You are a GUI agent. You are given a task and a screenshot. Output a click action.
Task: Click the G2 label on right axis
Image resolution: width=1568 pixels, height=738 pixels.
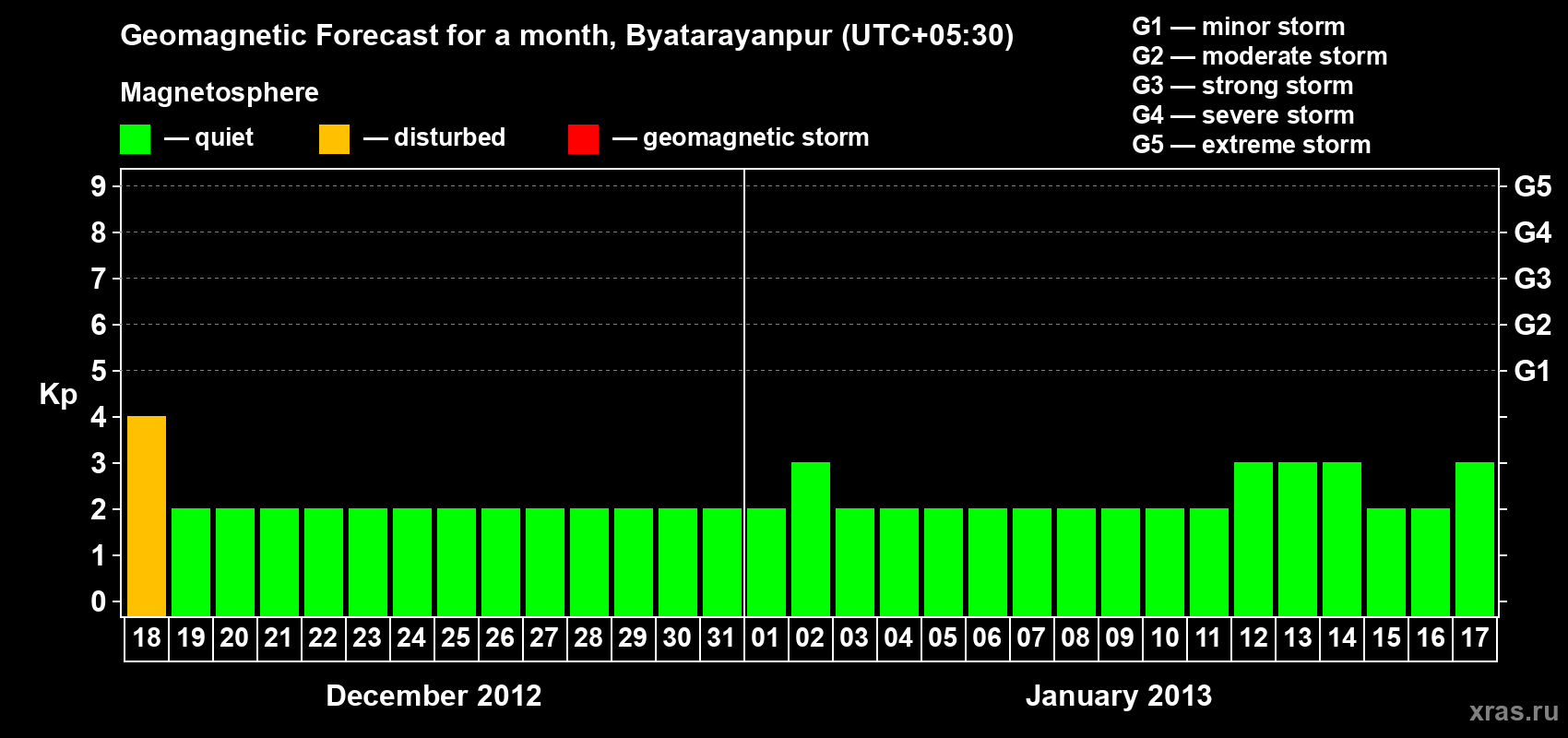coord(1533,325)
